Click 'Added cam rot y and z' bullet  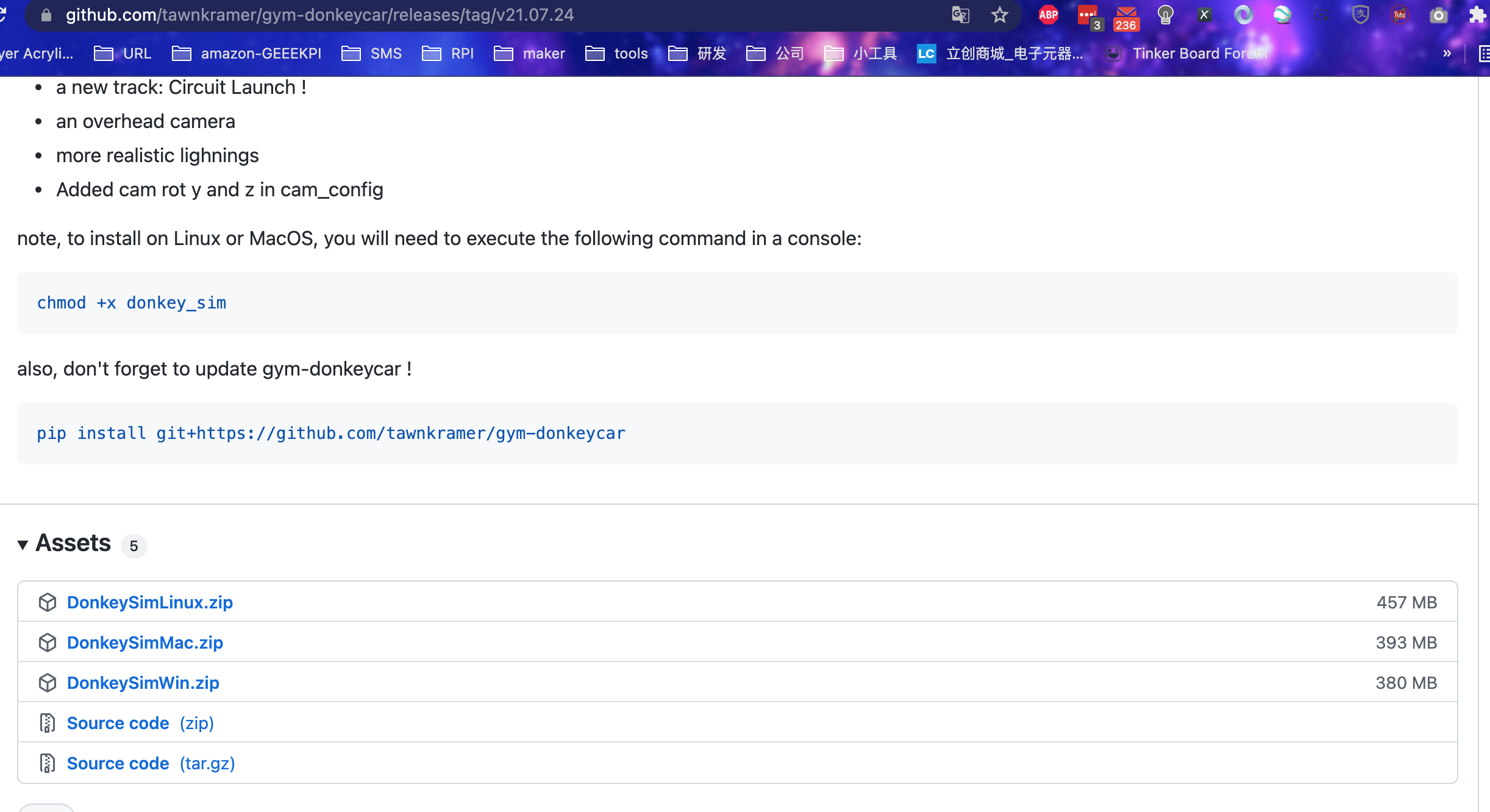(219, 190)
